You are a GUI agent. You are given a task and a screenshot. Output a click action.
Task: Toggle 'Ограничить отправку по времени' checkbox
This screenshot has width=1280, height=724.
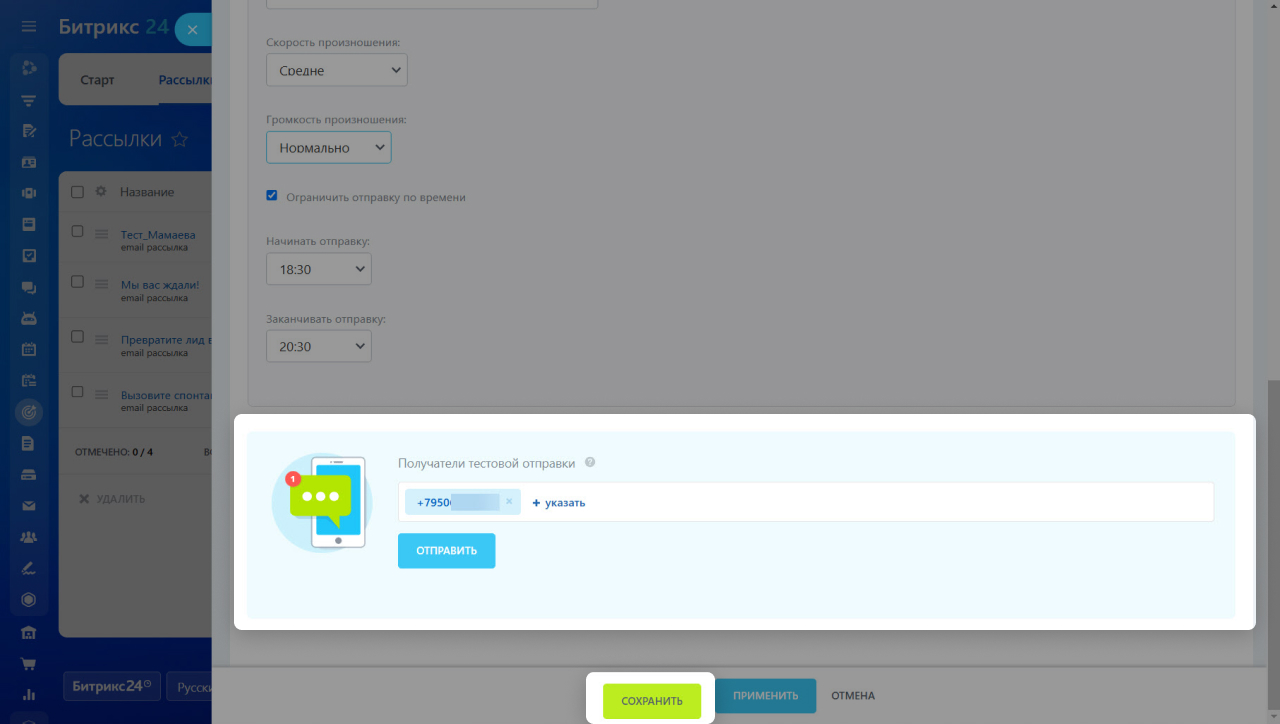(272, 196)
